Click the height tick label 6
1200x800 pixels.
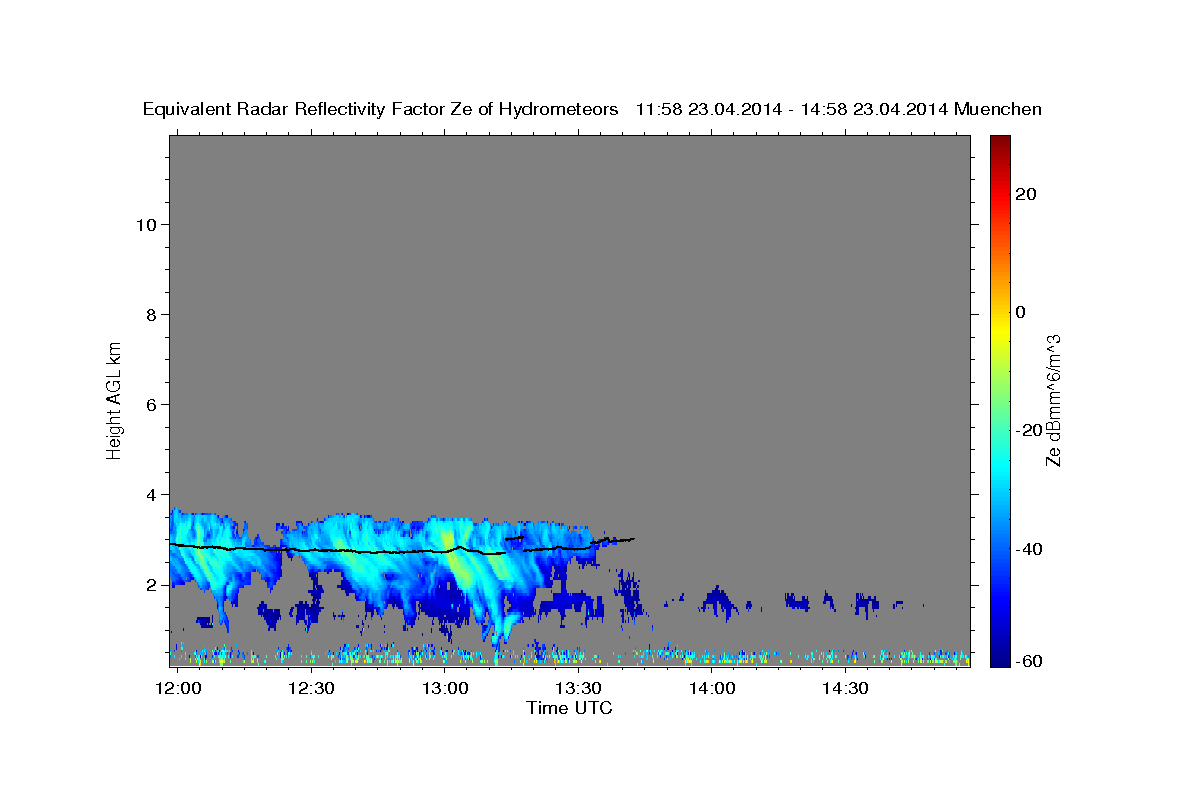pyautogui.click(x=153, y=405)
